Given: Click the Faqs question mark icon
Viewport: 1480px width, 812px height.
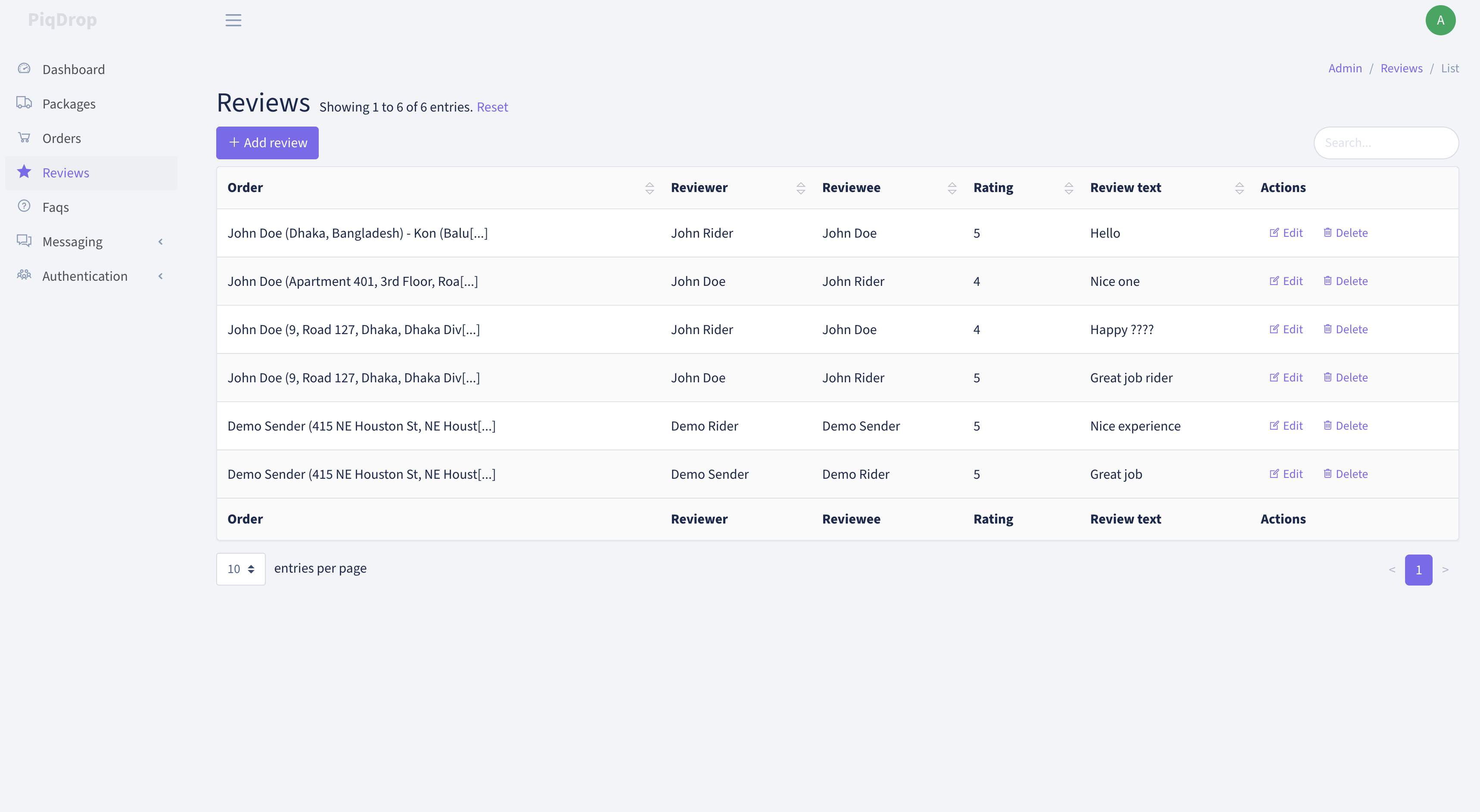Looking at the screenshot, I should (24, 206).
